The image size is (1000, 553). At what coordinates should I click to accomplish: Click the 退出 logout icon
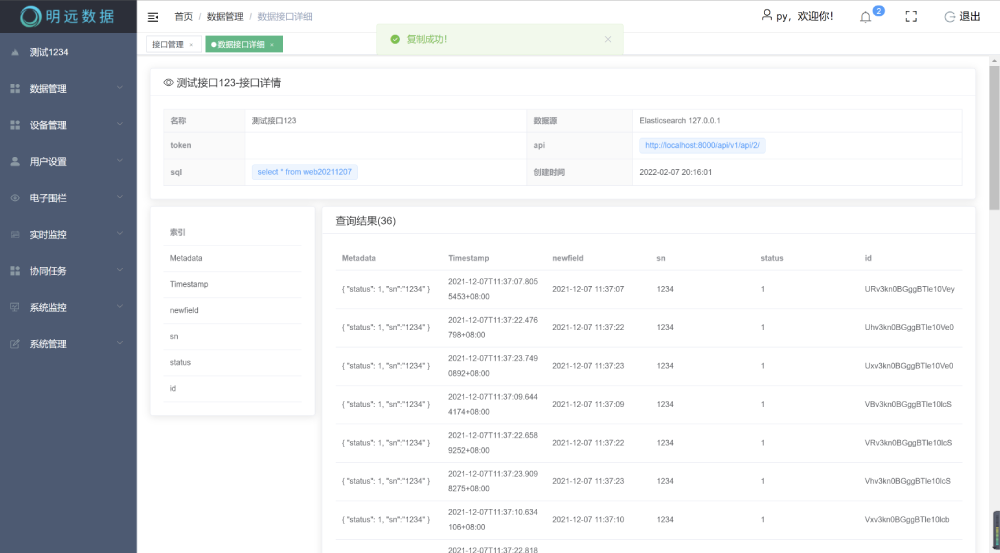pos(950,17)
